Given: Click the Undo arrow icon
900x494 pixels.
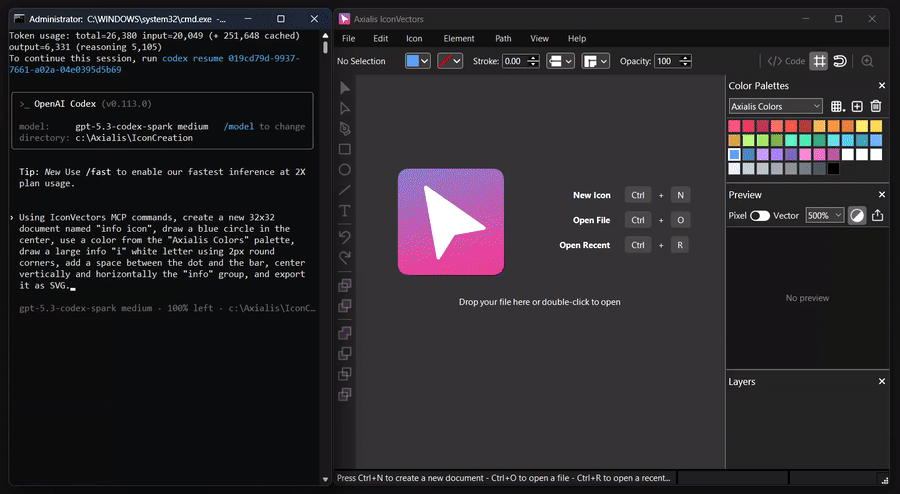Looking at the screenshot, I should coord(345,237).
